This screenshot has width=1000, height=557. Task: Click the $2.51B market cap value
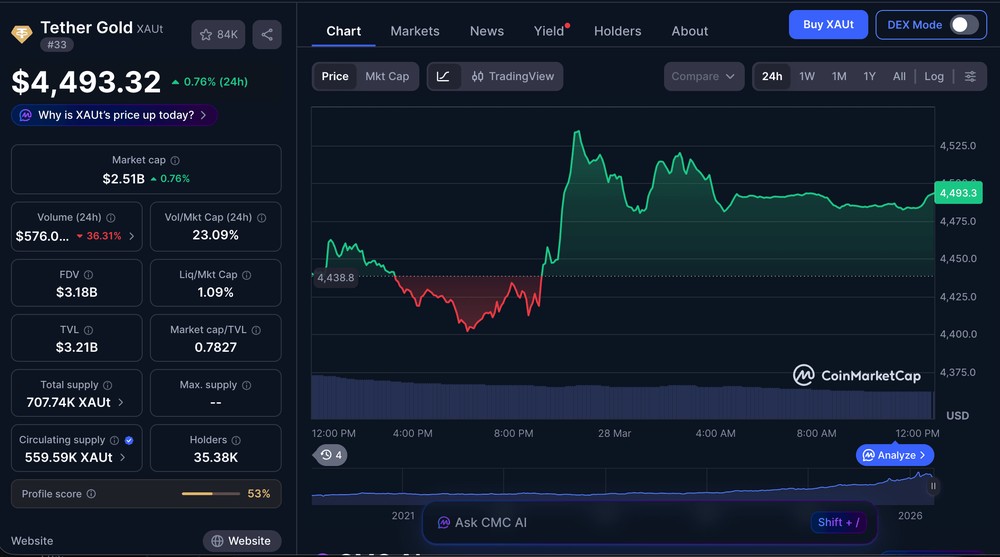pos(124,179)
